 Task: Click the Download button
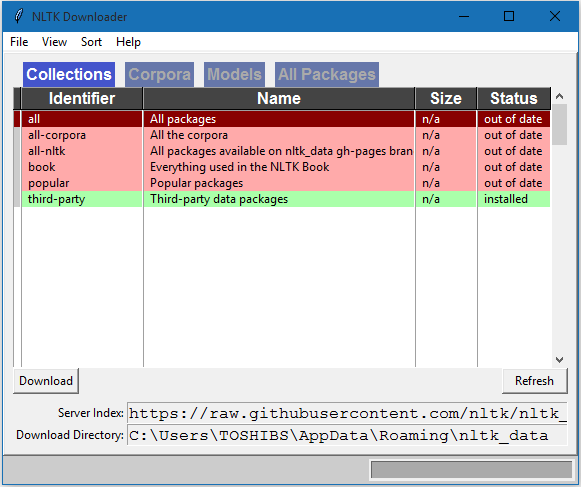[46, 381]
